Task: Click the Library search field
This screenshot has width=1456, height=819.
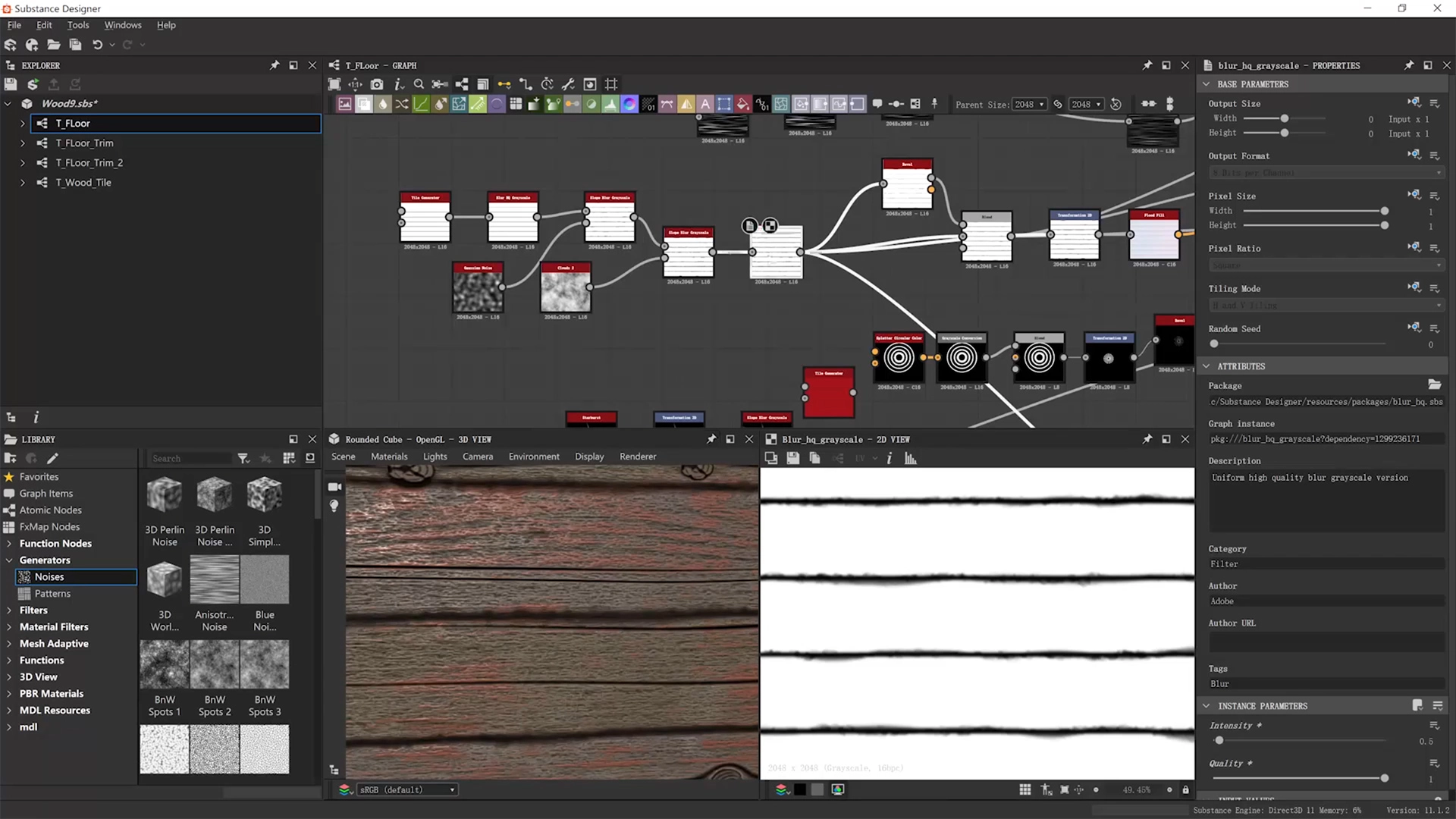Action: tap(190, 459)
